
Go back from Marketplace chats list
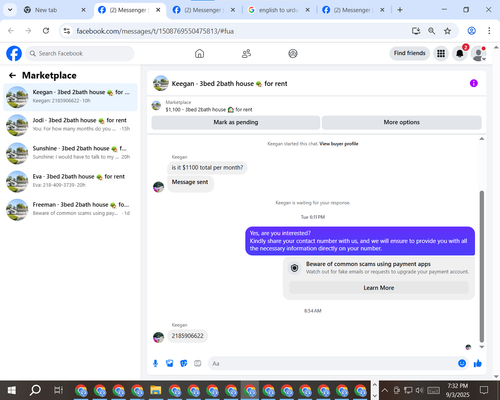point(12,75)
